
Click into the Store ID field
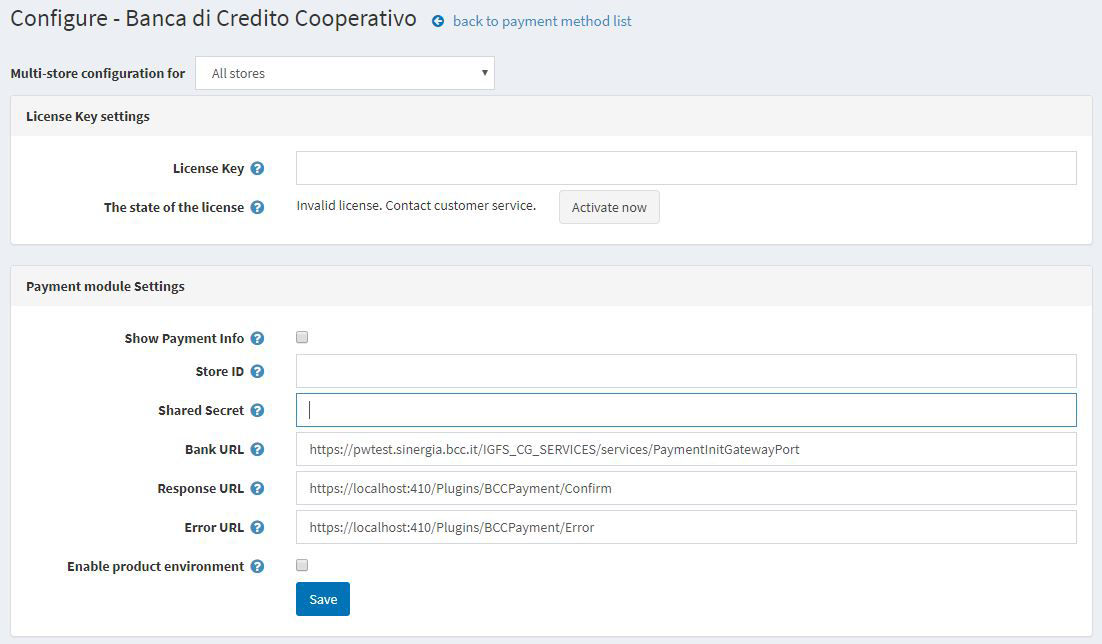(x=686, y=371)
